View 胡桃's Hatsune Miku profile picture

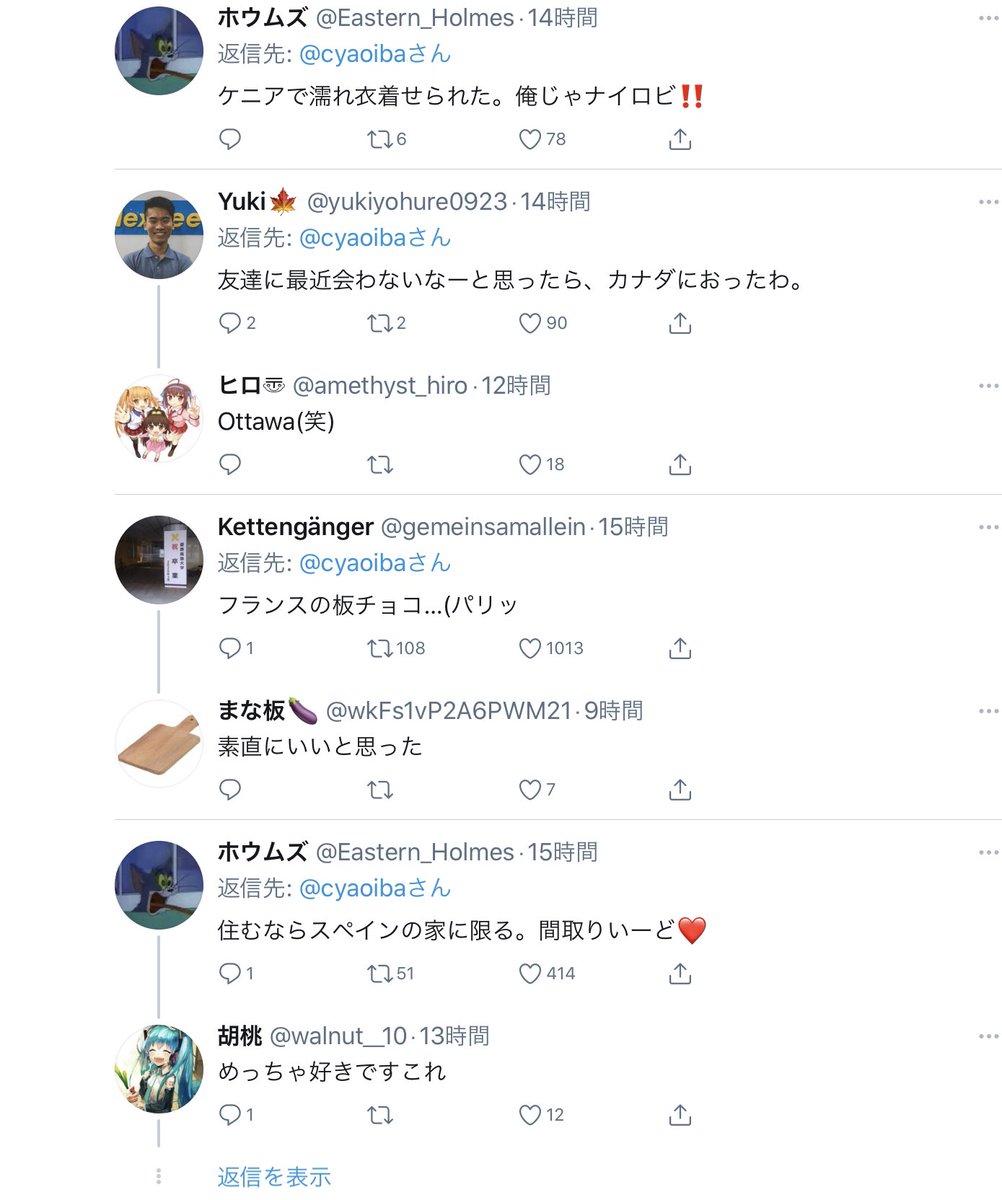tap(159, 1069)
